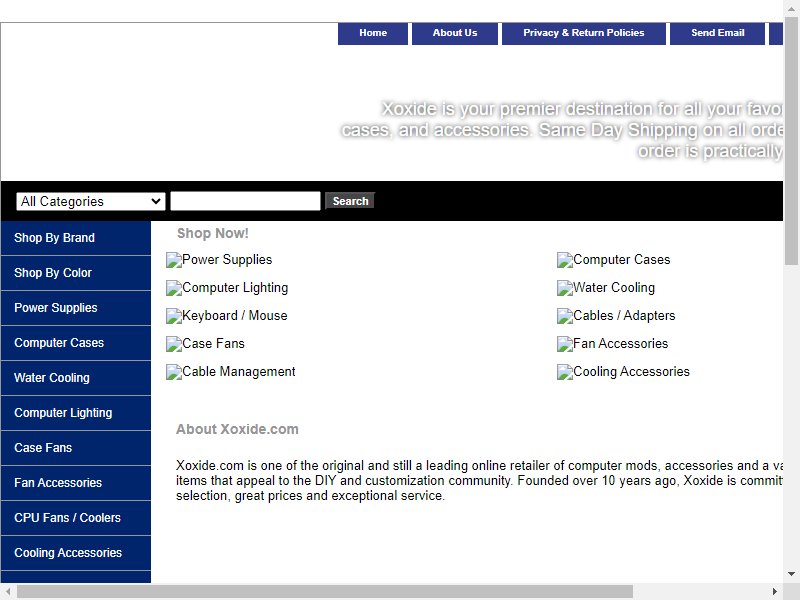
Task: Click the broken image icon beside Cables / Adapters
Action: [565, 316]
